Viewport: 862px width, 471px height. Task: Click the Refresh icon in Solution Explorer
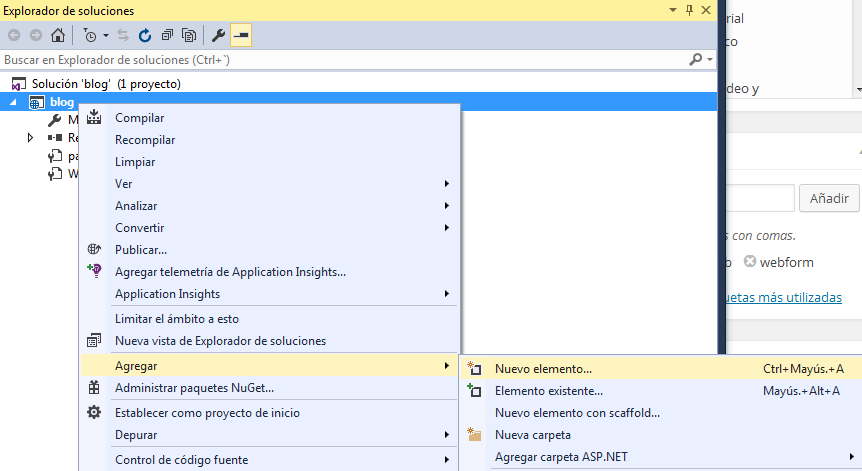pyautogui.click(x=145, y=35)
